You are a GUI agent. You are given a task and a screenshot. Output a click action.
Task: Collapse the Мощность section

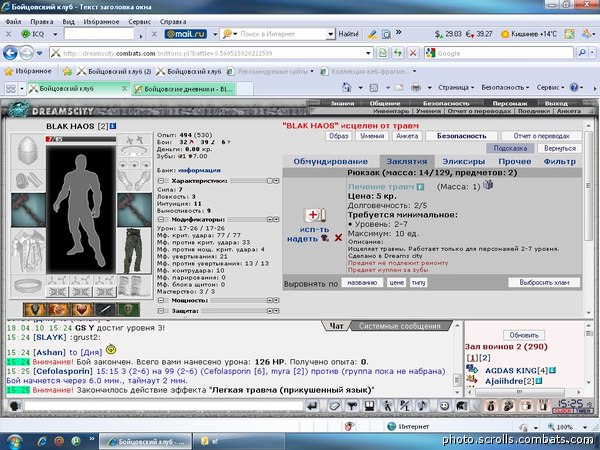(161, 300)
